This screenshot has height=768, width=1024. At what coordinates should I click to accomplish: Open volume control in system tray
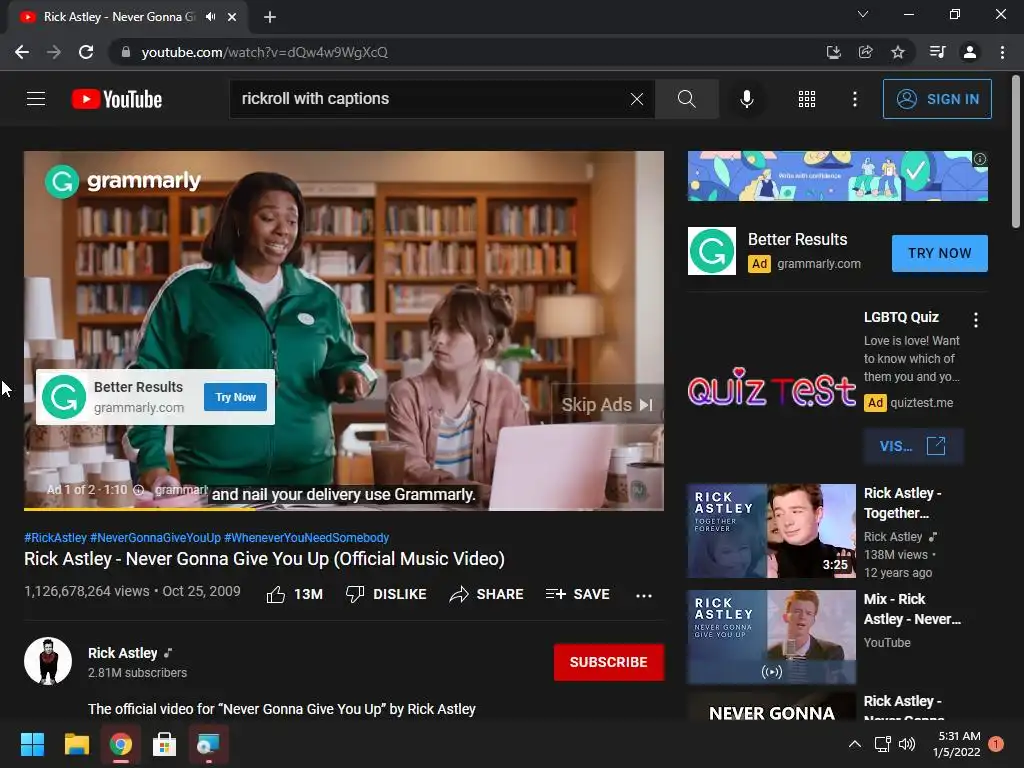[x=907, y=744]
